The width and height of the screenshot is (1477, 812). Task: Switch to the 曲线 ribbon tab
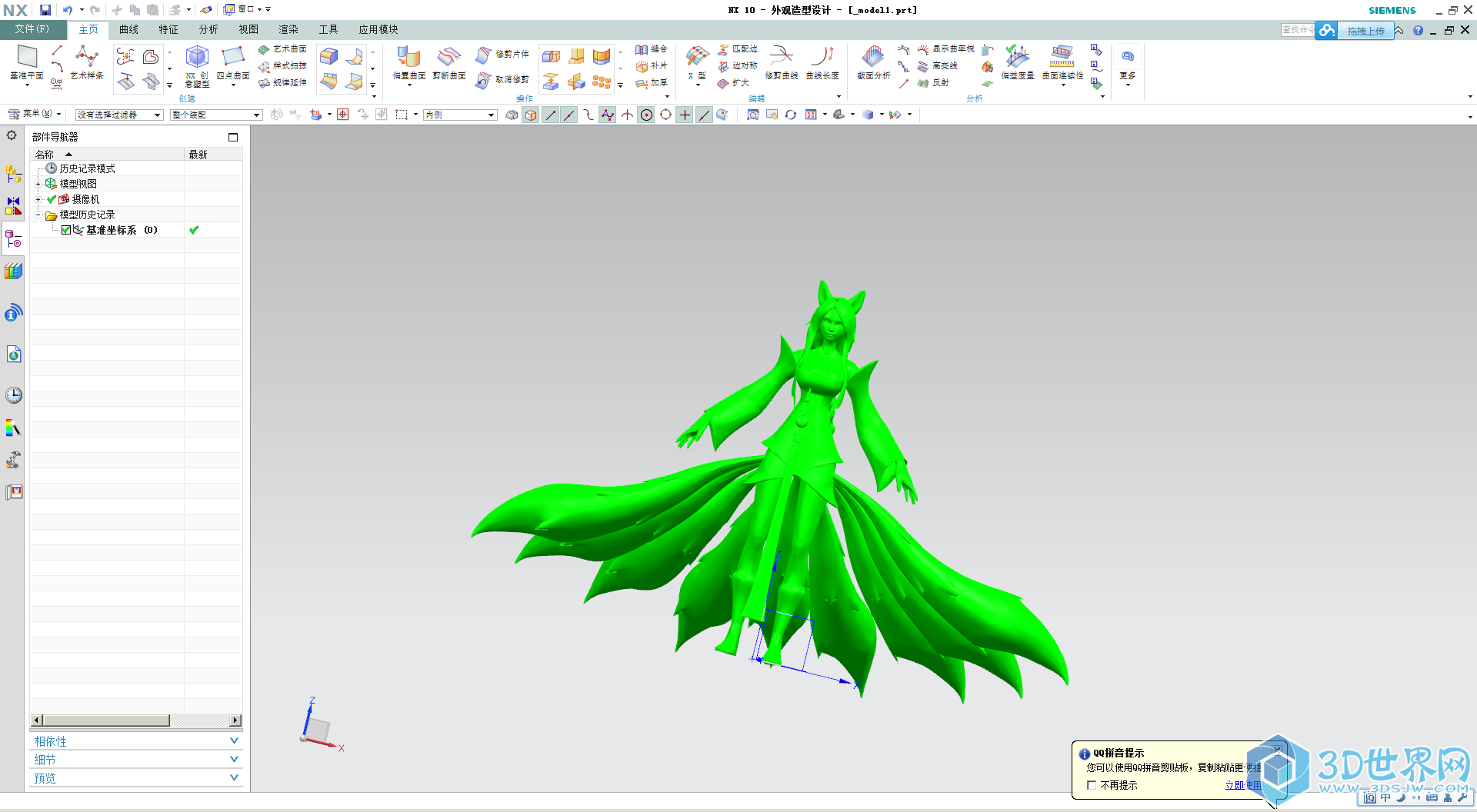point(128,29)
